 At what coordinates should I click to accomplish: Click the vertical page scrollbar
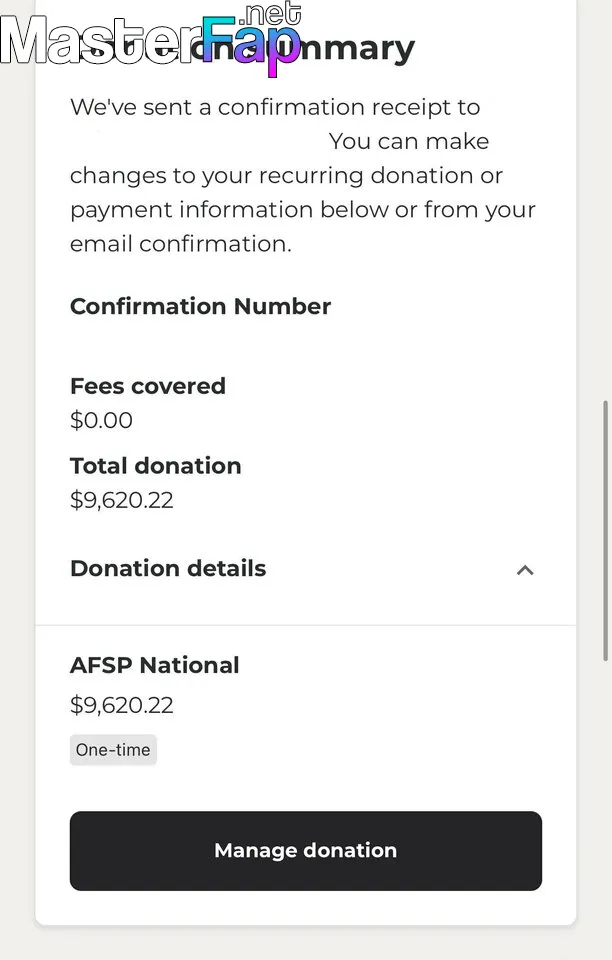click(605, 530)
